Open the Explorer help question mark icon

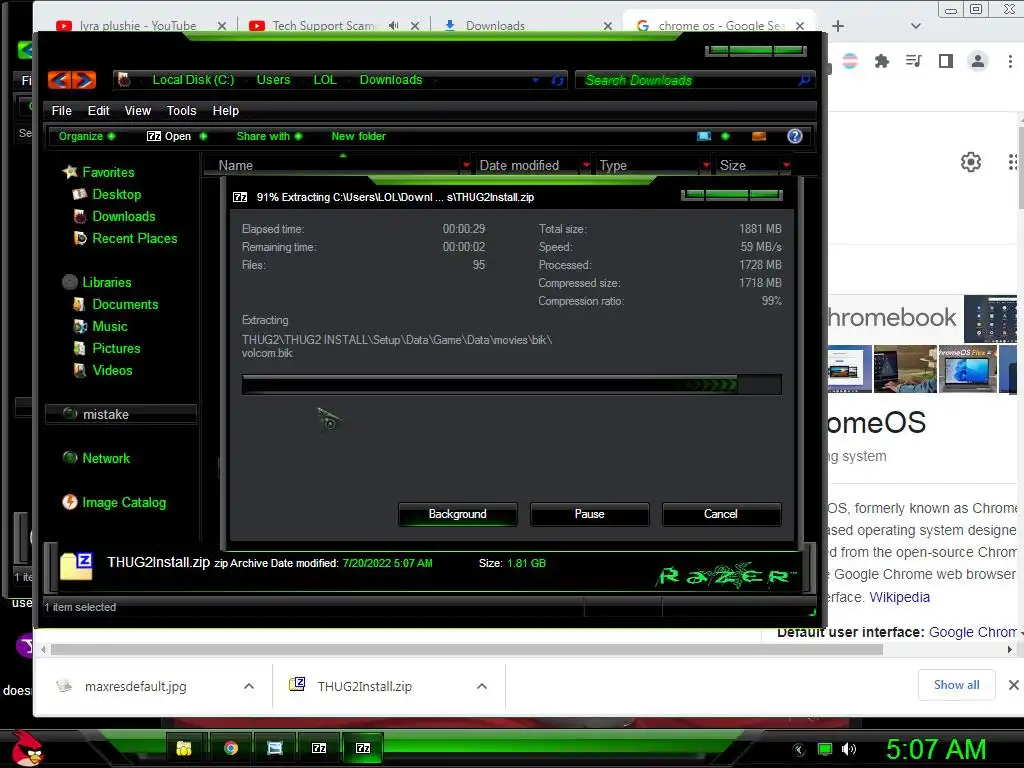coord(795,136)
